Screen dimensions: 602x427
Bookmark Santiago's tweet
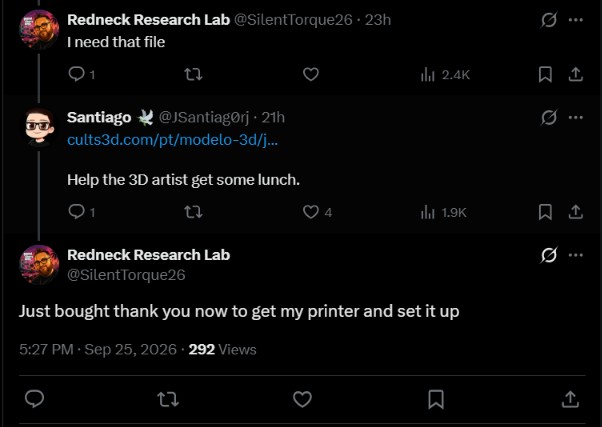545,212
